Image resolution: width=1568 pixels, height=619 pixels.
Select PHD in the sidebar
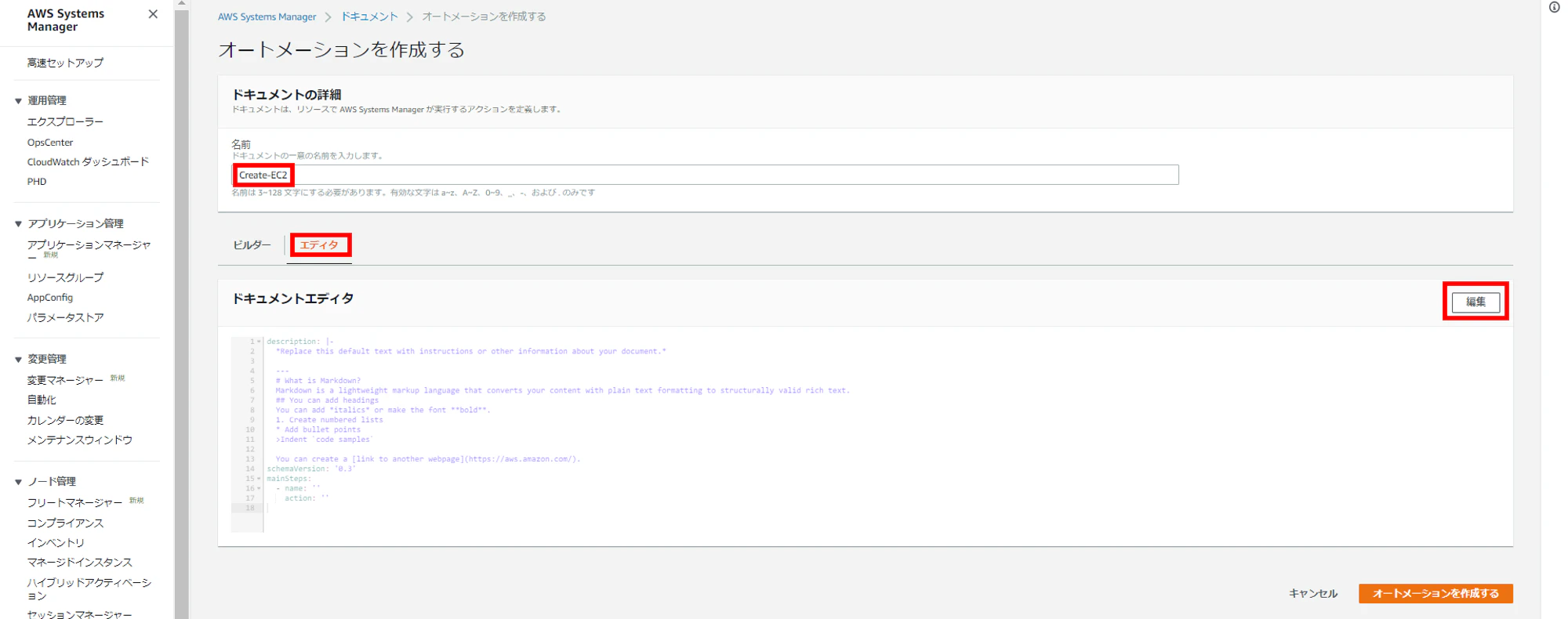pos(37,182)
